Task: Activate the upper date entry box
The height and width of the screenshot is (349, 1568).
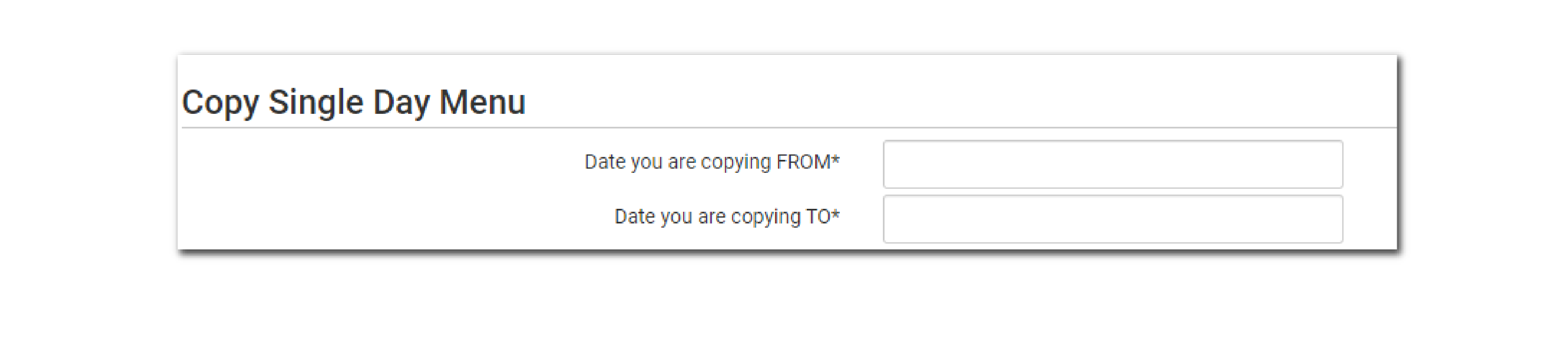Action: click(x=1112, y=164)
